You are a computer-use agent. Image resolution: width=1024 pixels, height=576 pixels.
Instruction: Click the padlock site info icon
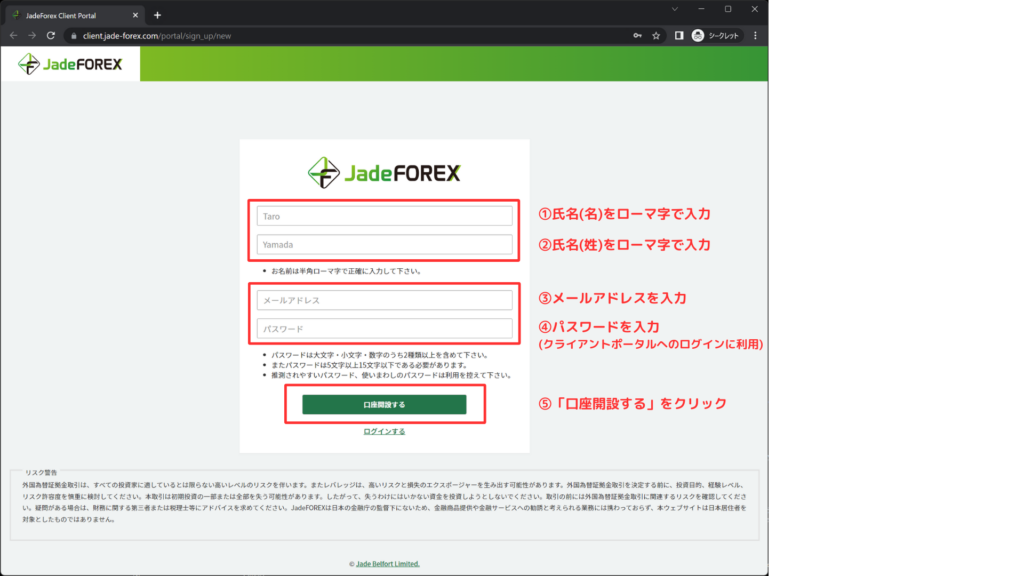coord(71,35)
